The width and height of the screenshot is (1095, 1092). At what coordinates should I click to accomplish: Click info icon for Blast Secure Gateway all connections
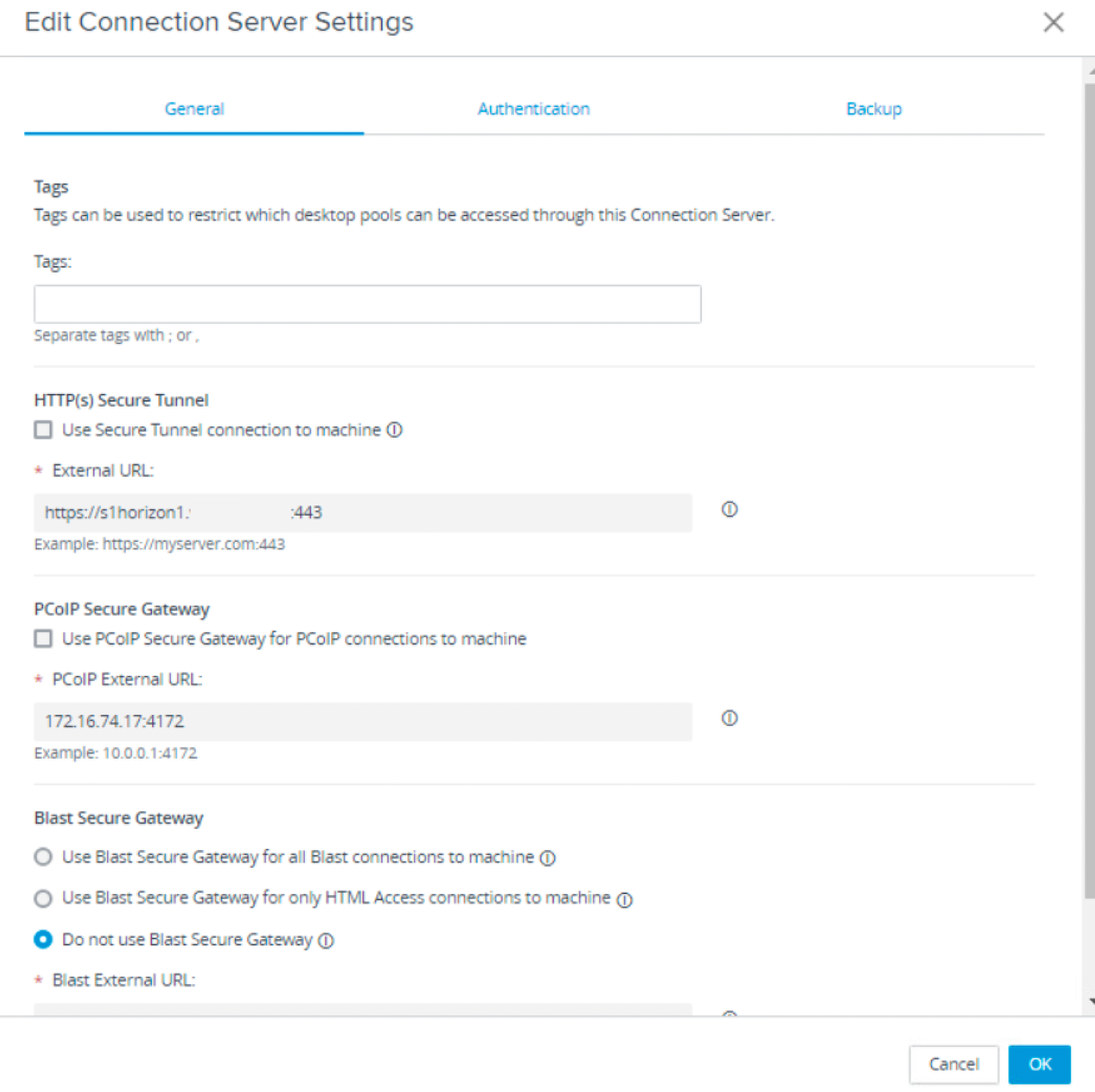pos(547,858)
